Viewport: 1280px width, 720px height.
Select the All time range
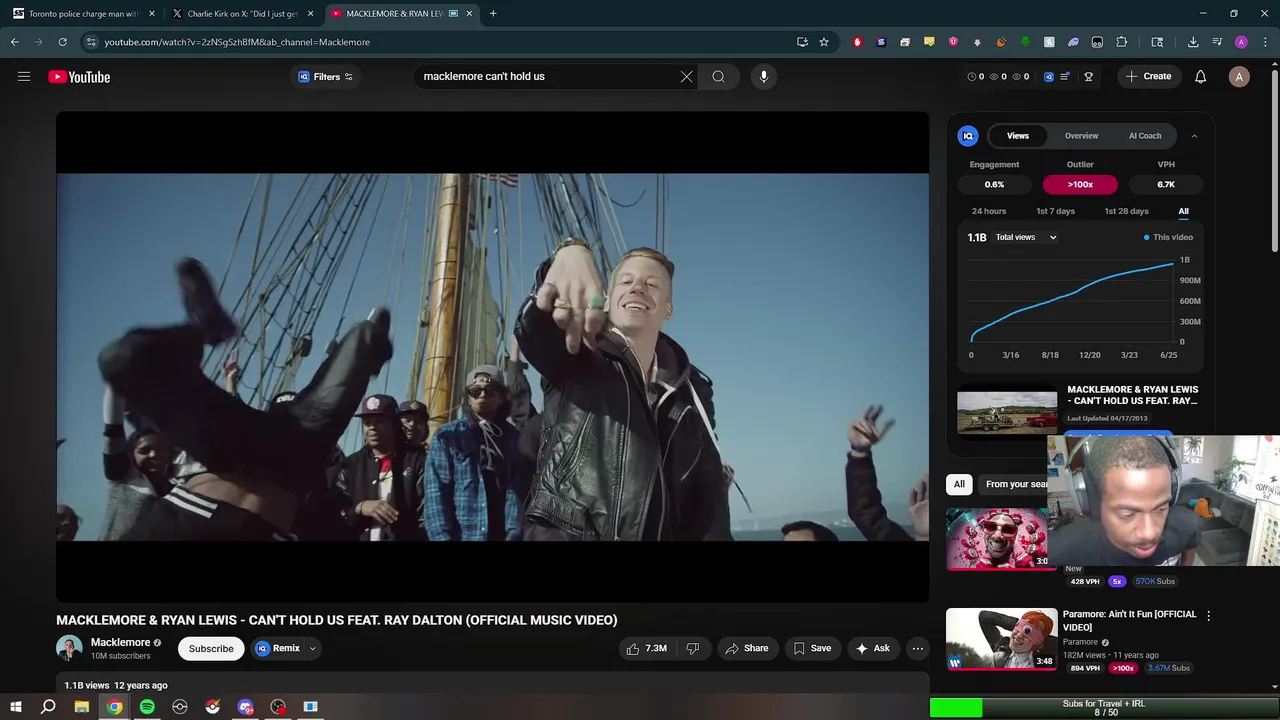(x=1184, y=211)
